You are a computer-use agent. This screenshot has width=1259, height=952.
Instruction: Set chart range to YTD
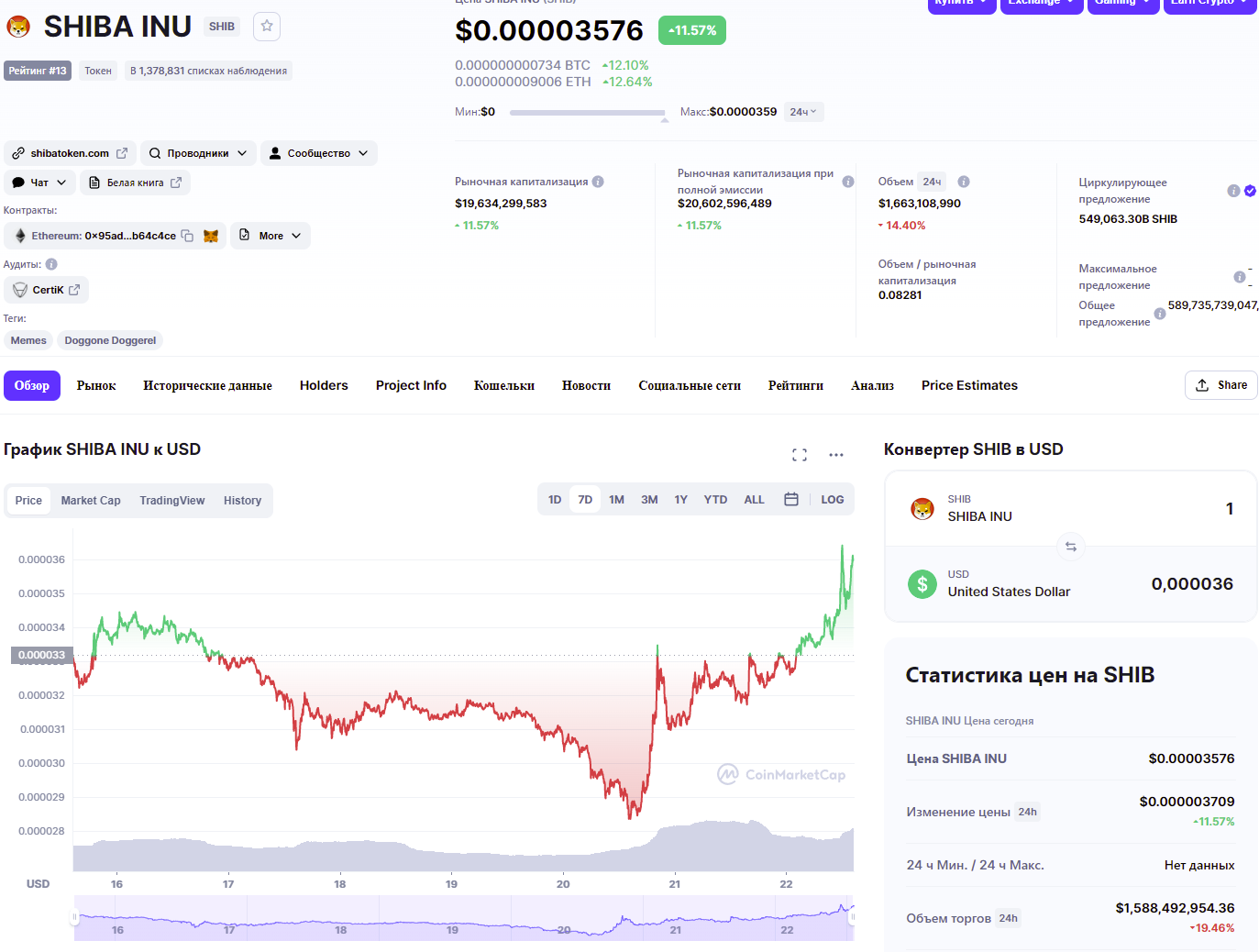pos(715,500)
